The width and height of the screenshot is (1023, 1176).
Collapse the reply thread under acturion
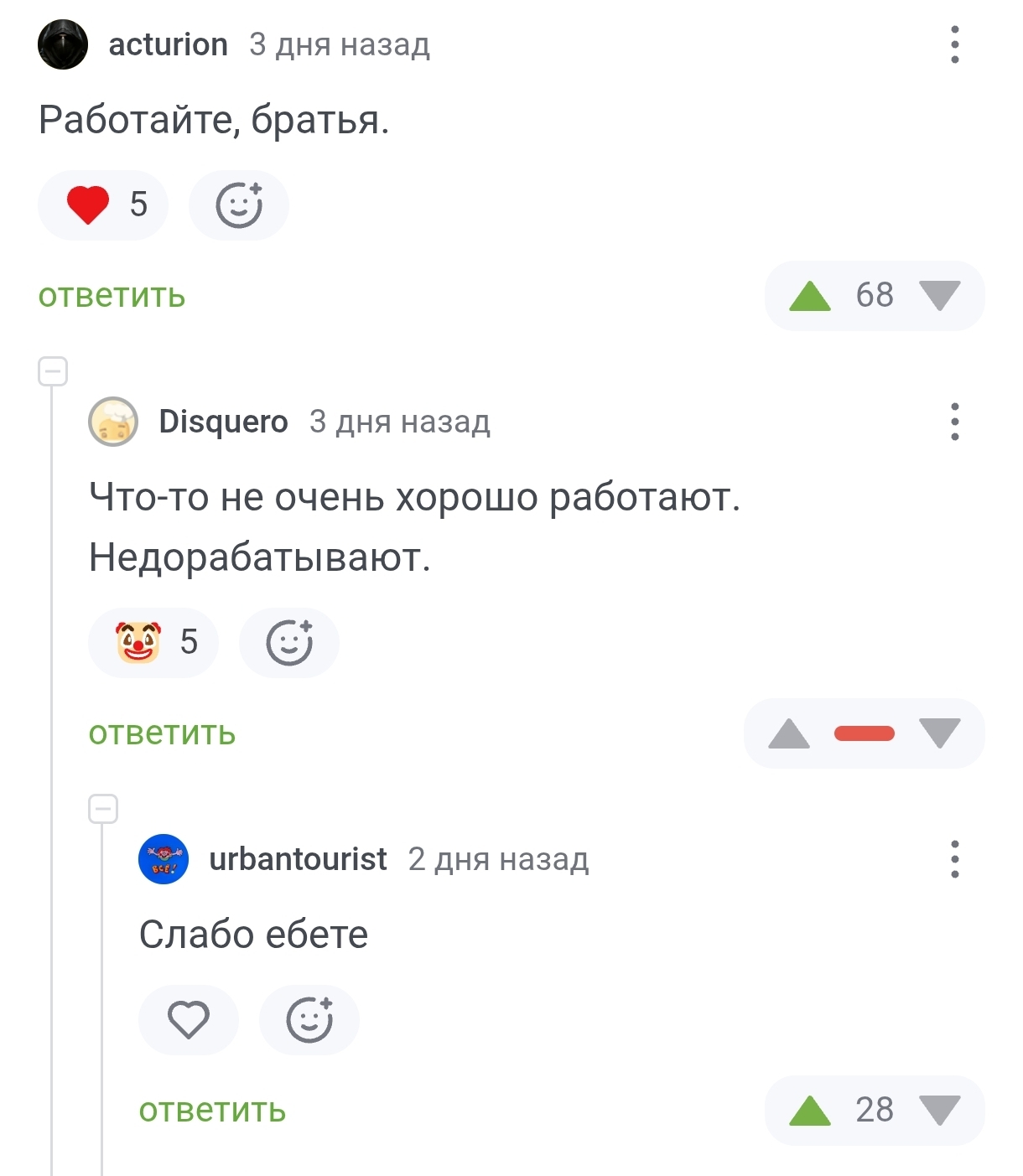[x=53, y=371]
